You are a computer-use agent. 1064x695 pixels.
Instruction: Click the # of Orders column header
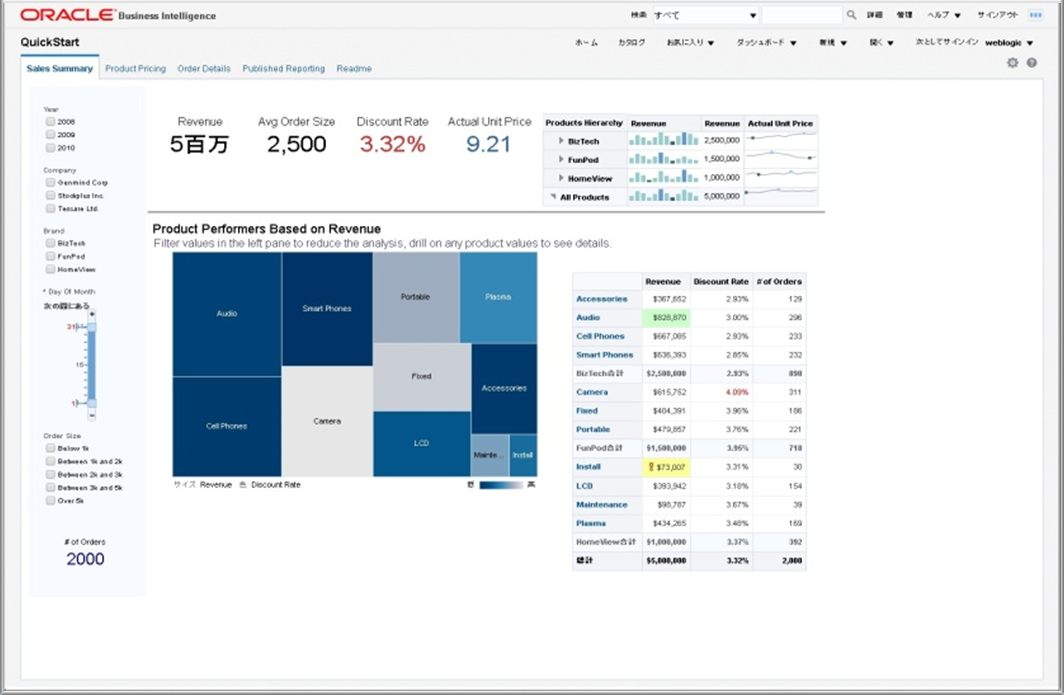pos(779,282)
